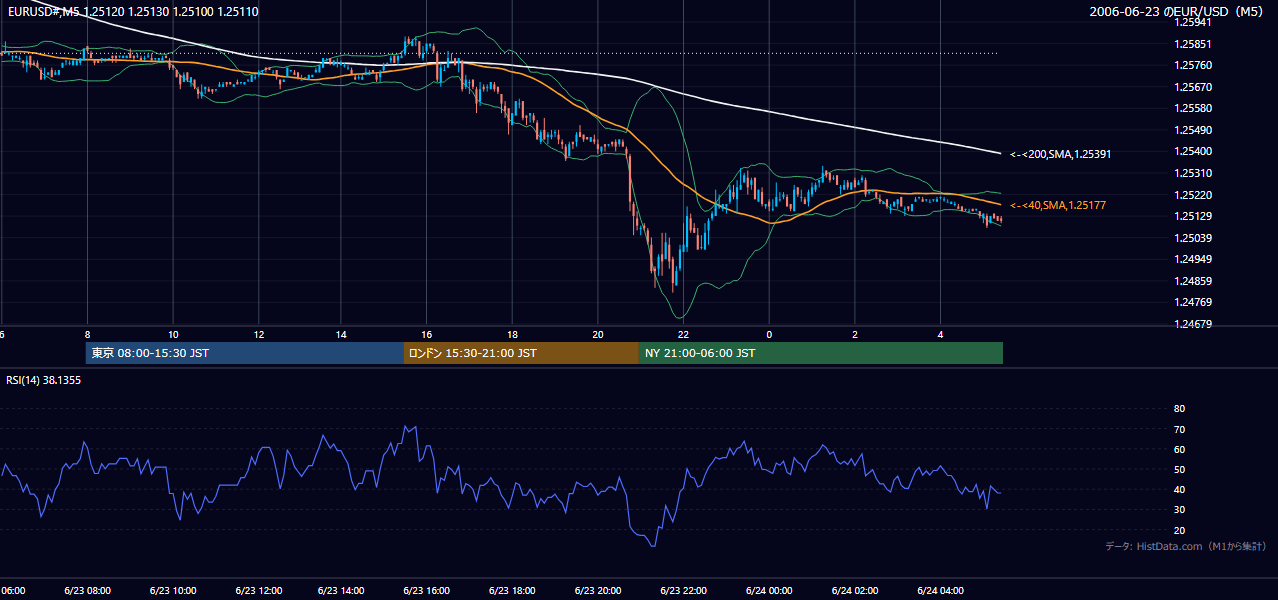Click the 1.25760 price axis label
The image size is (1278, 600).
(1193, 65)
